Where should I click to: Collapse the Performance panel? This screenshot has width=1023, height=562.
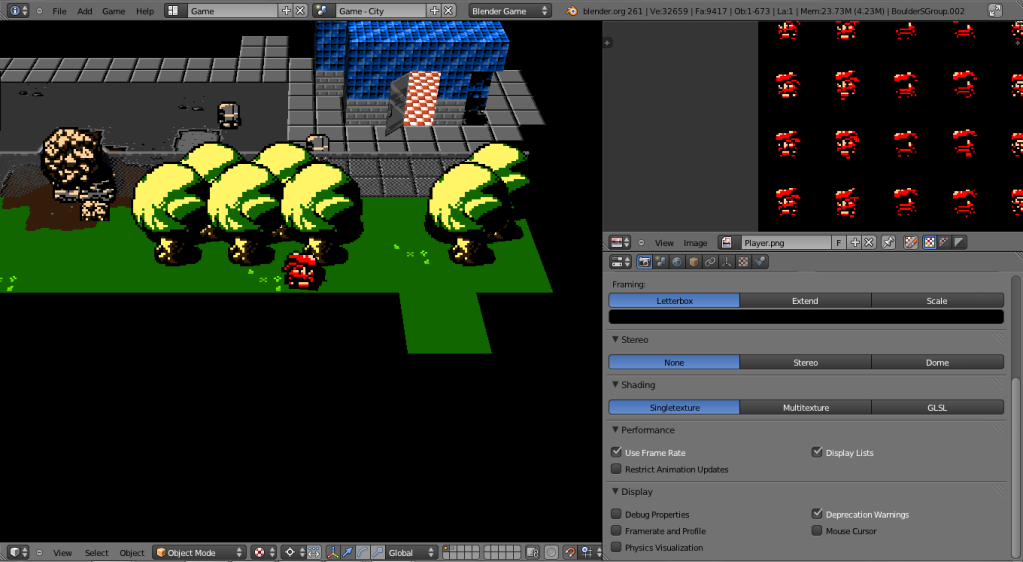coord(615,429)
